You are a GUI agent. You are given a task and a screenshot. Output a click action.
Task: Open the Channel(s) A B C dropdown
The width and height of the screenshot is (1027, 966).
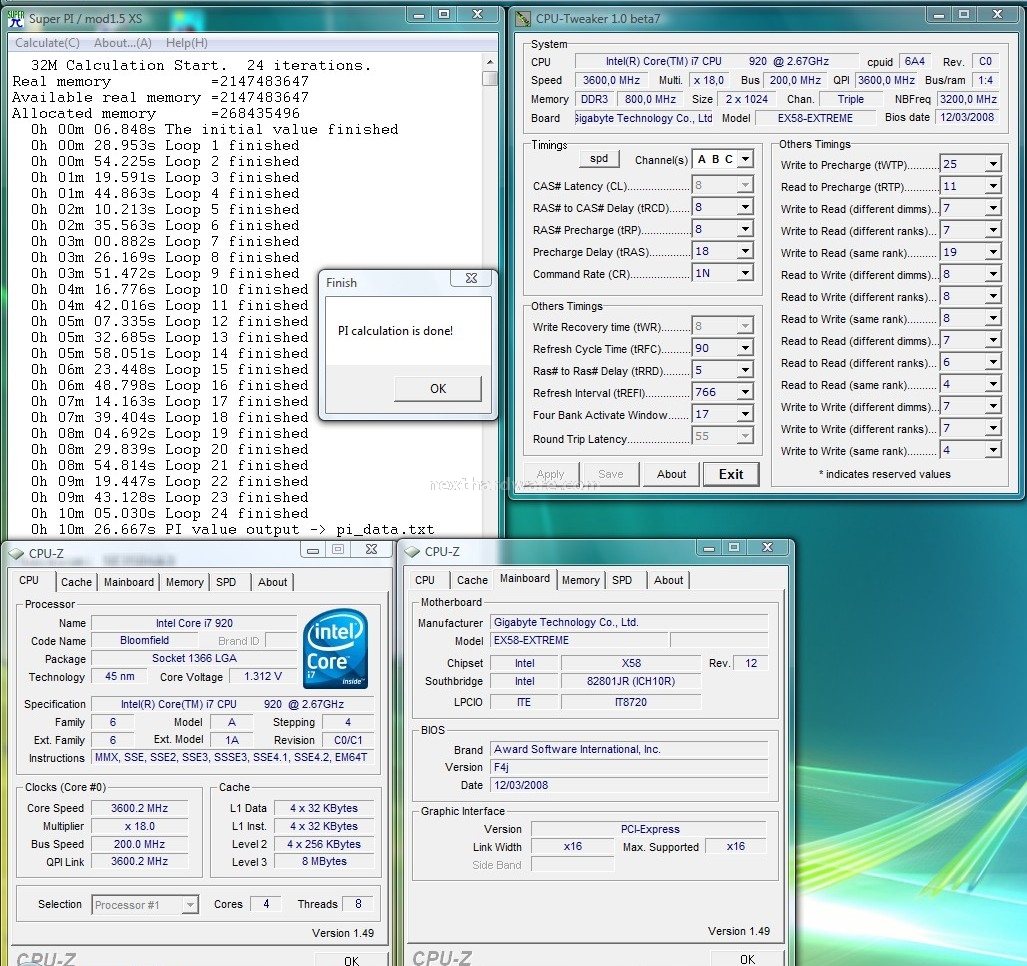click(x=745, y=159)
